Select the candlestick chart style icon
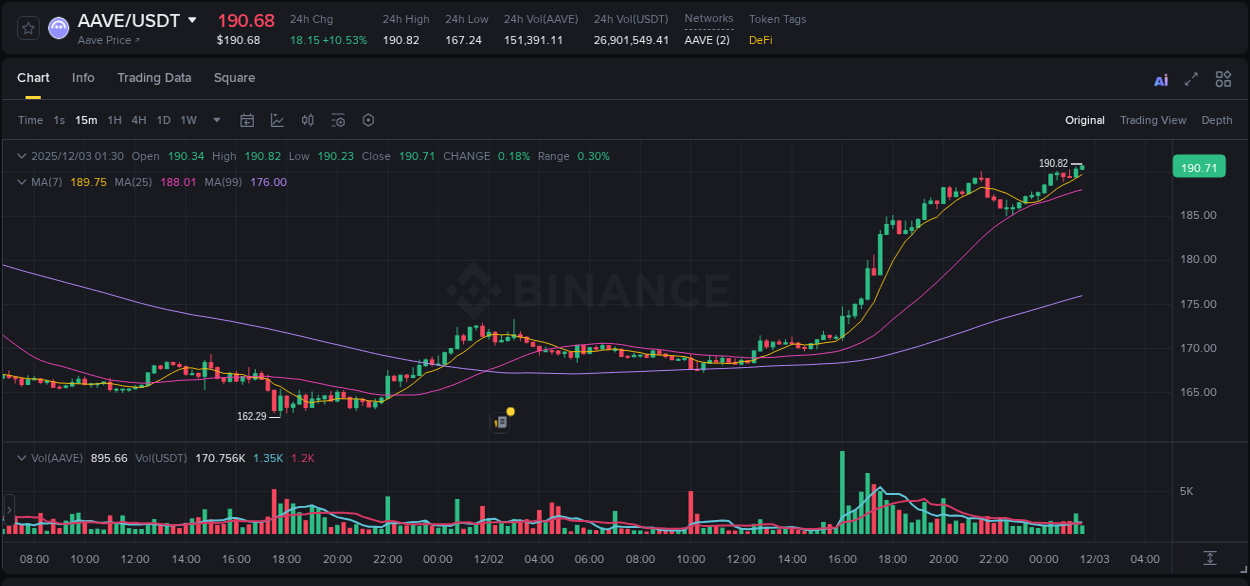Viewport: 1250px width, 586px height. click(307, 119)
